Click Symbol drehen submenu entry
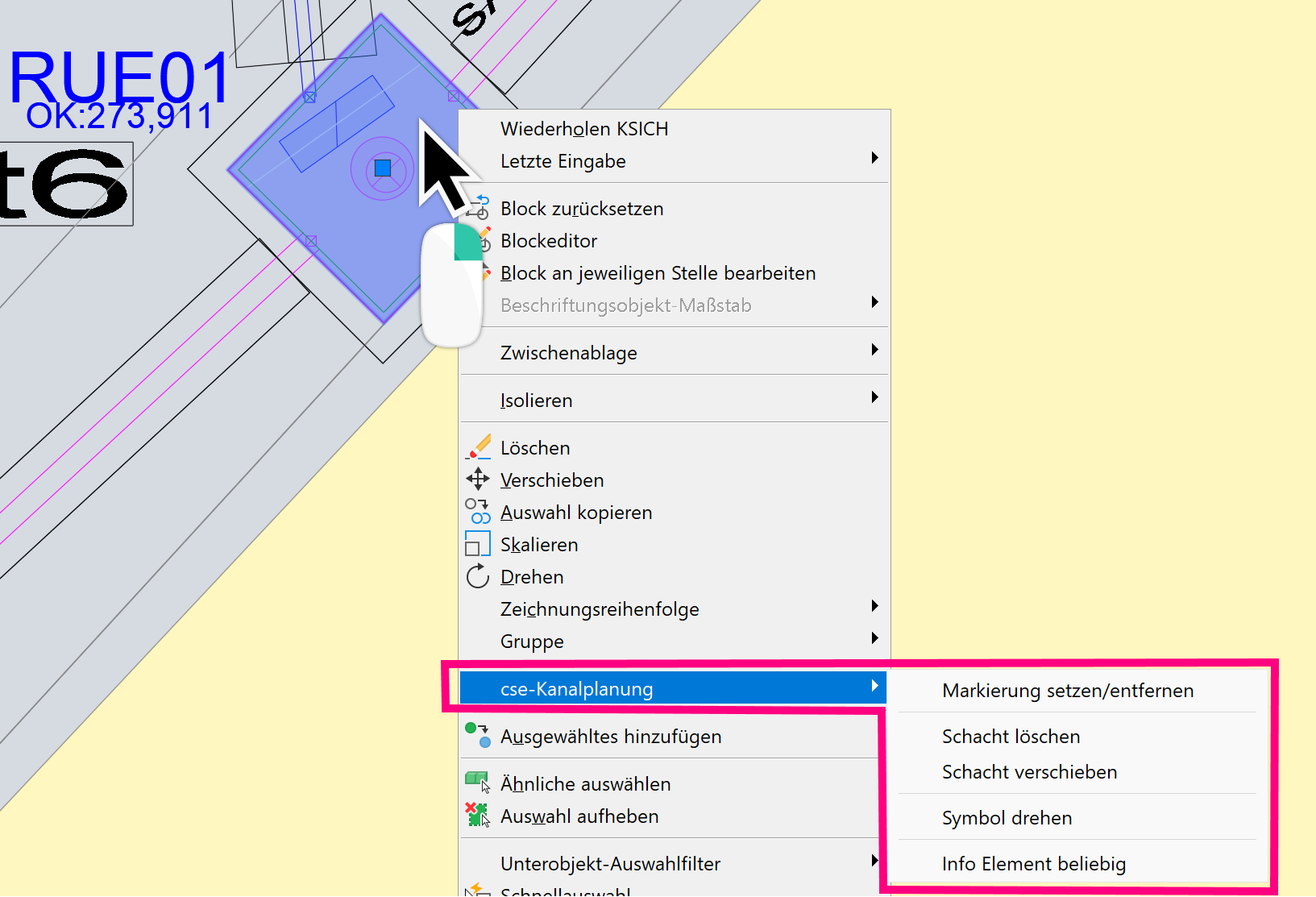The height and width of the screenshot is (897, 1316). coord(1007,818)
